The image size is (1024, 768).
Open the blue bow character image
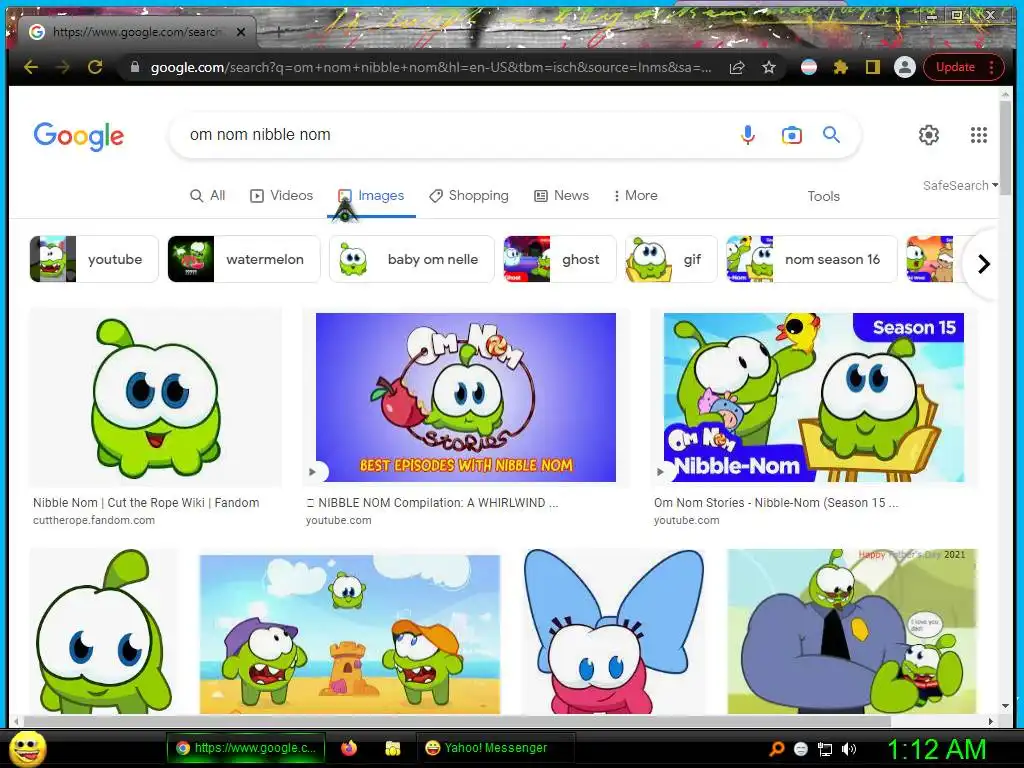pos(615,632)
